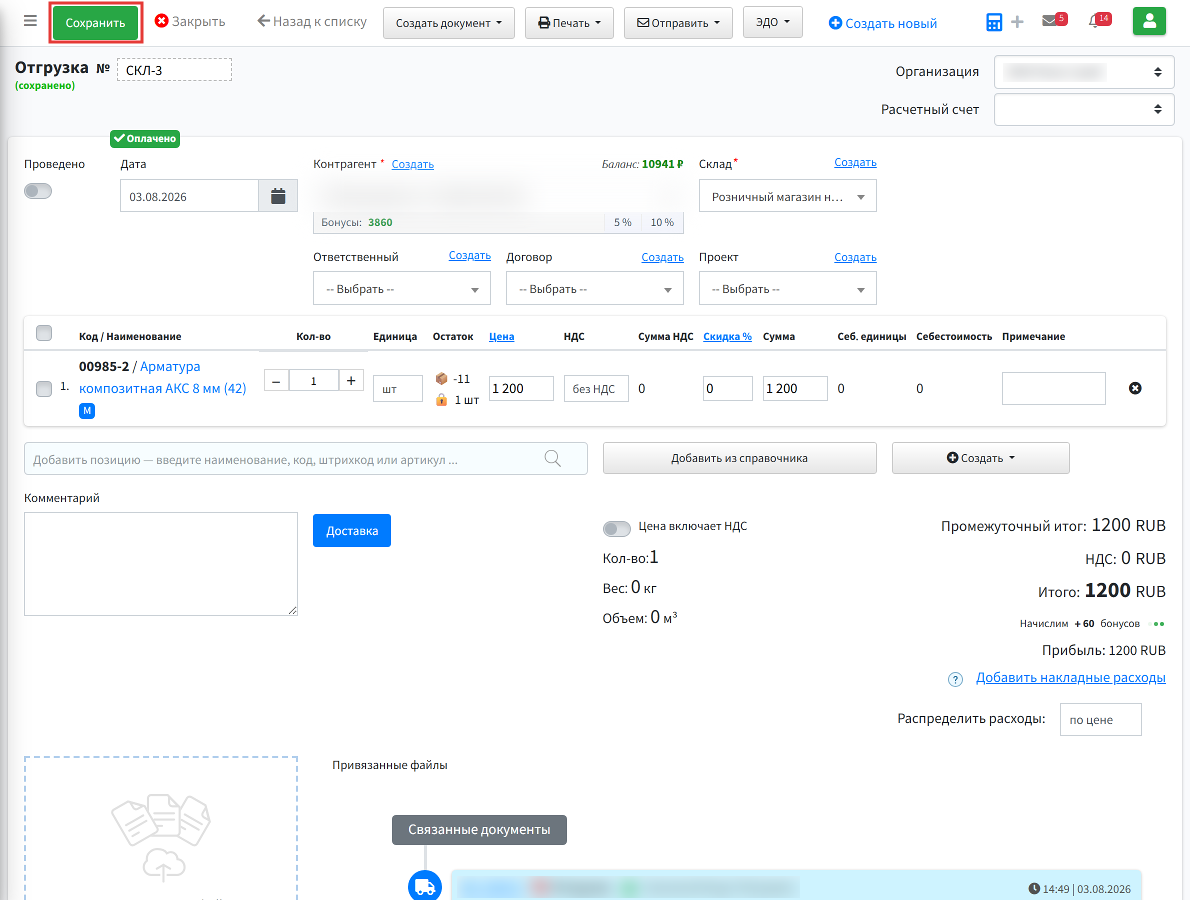The image size is (1190, 900).
Task: Open the green user profile icon
Action: click(x=1149, y=21)
